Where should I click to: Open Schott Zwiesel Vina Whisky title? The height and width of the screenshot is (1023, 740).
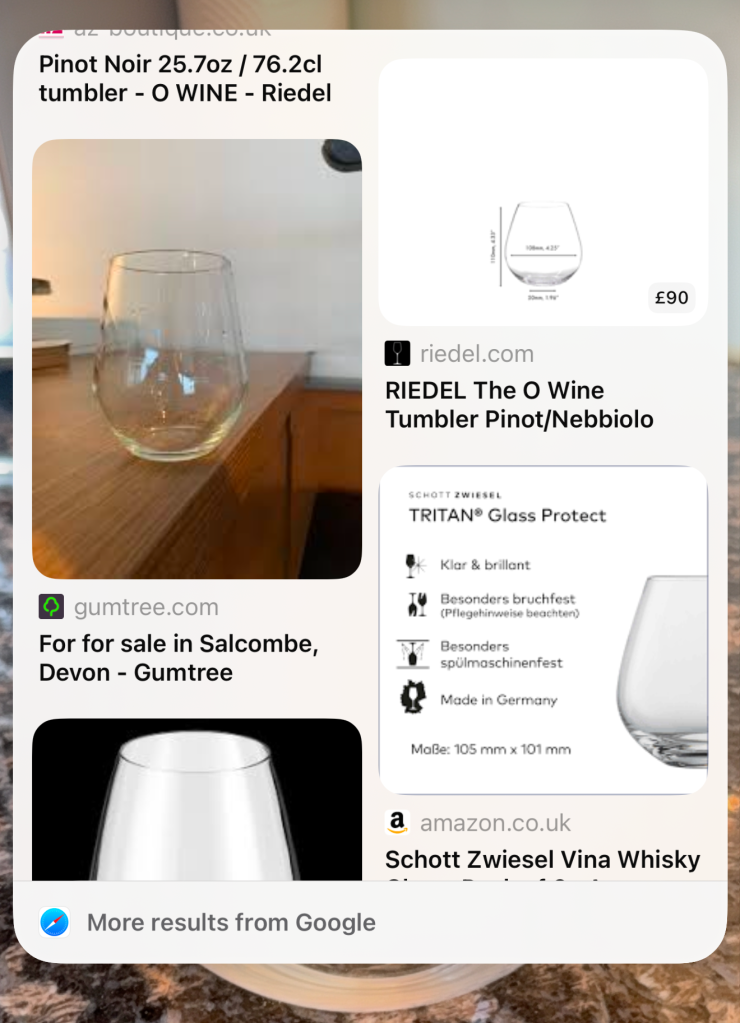pos(543,860)
